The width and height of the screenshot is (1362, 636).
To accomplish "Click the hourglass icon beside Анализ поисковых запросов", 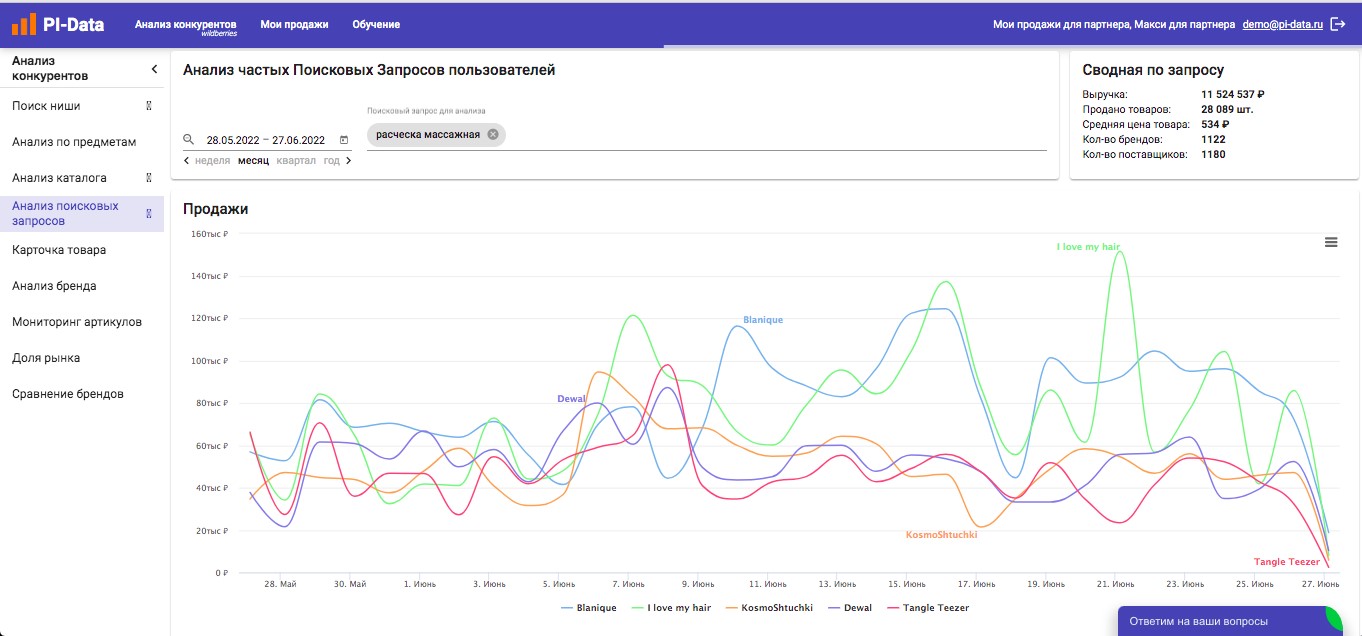I will (x=149, y=213).
